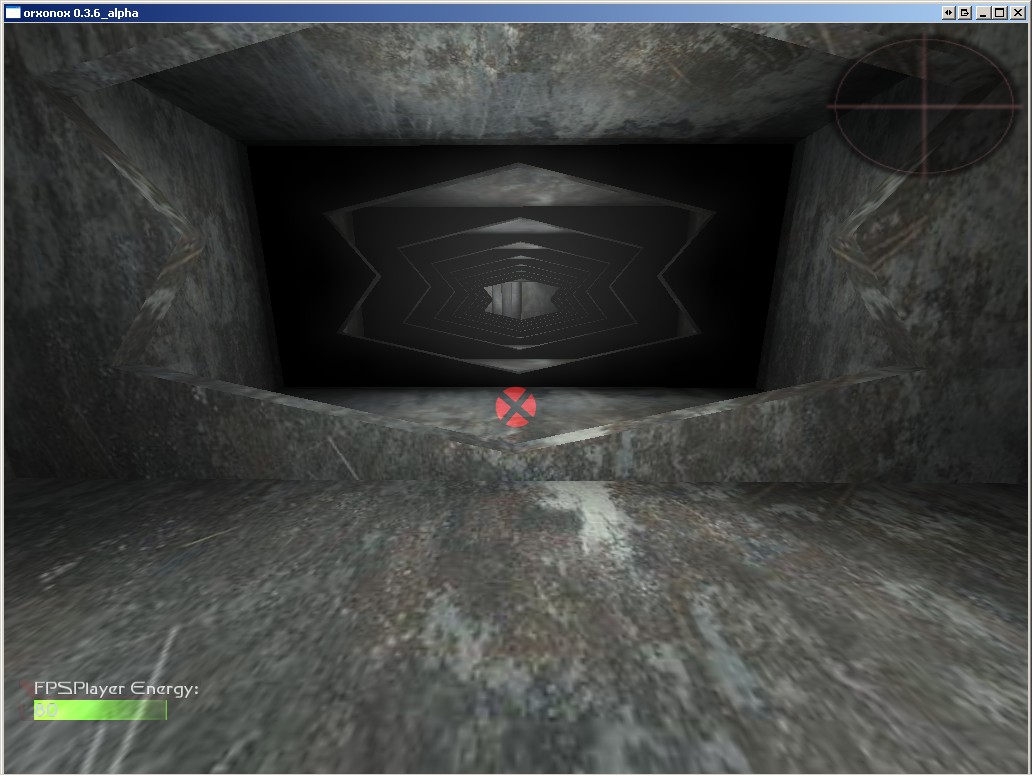Close the orxonox 0.3.6_alpha window
The width and height of the screenshot is (1032, 776).
[x=1018, y=13]
